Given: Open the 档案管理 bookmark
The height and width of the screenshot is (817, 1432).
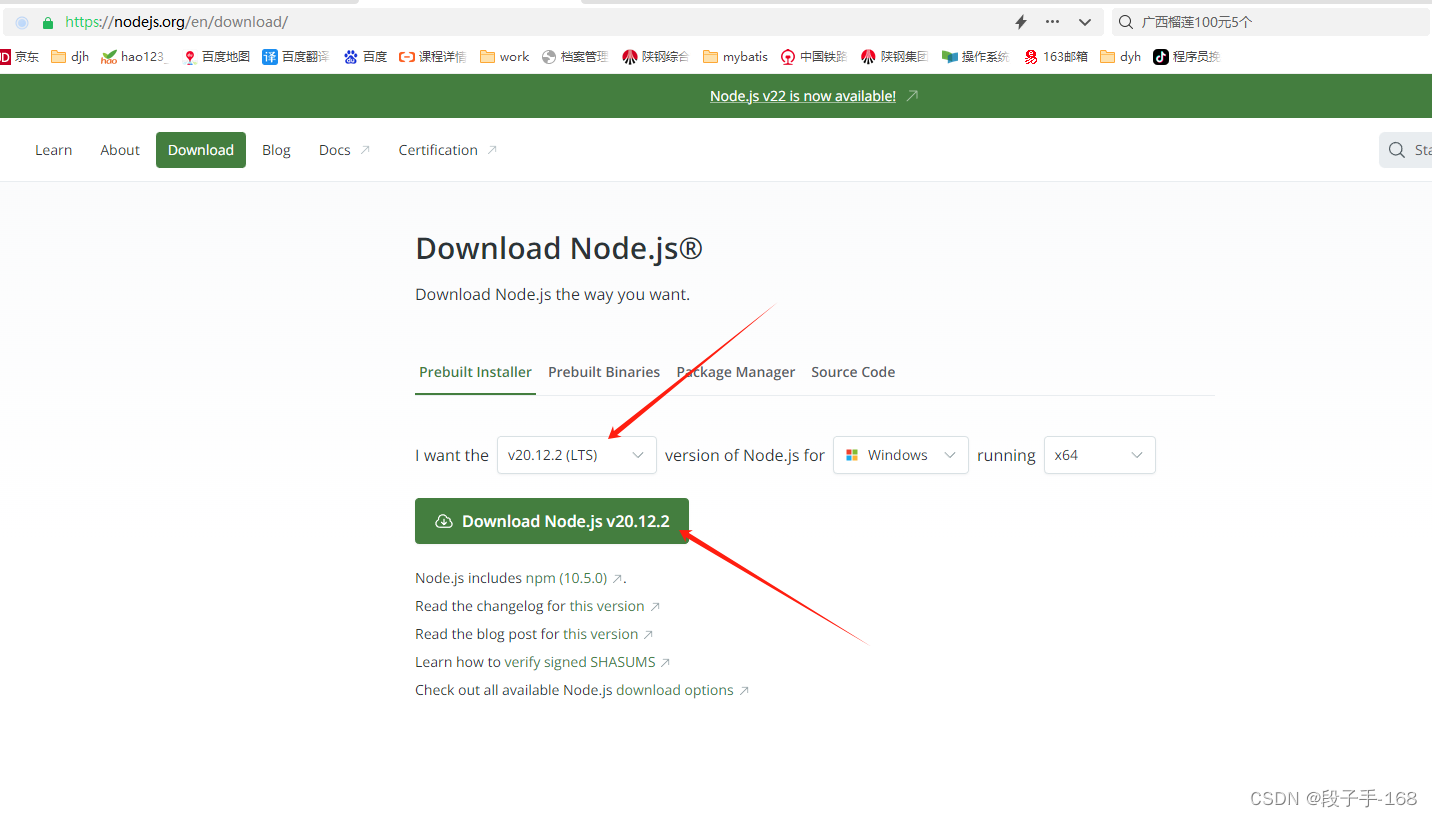Looking at the screenshot, I should click(575, 57).
